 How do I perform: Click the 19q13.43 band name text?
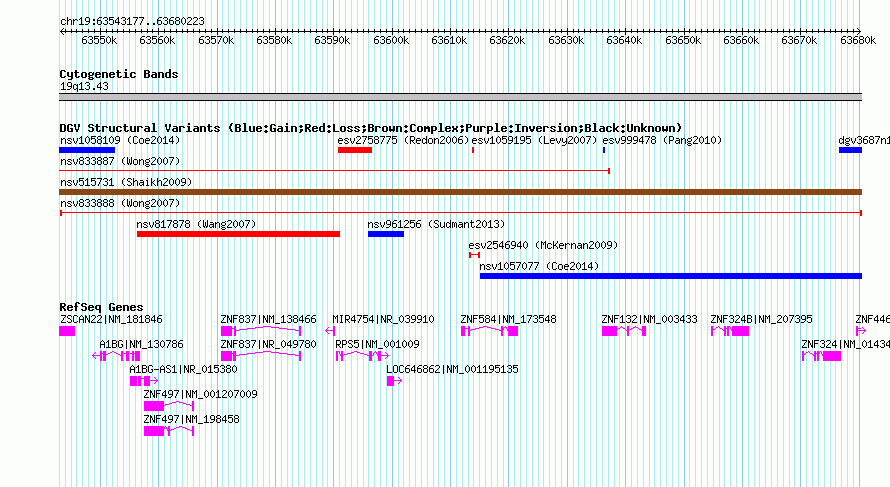pos(84,86)
